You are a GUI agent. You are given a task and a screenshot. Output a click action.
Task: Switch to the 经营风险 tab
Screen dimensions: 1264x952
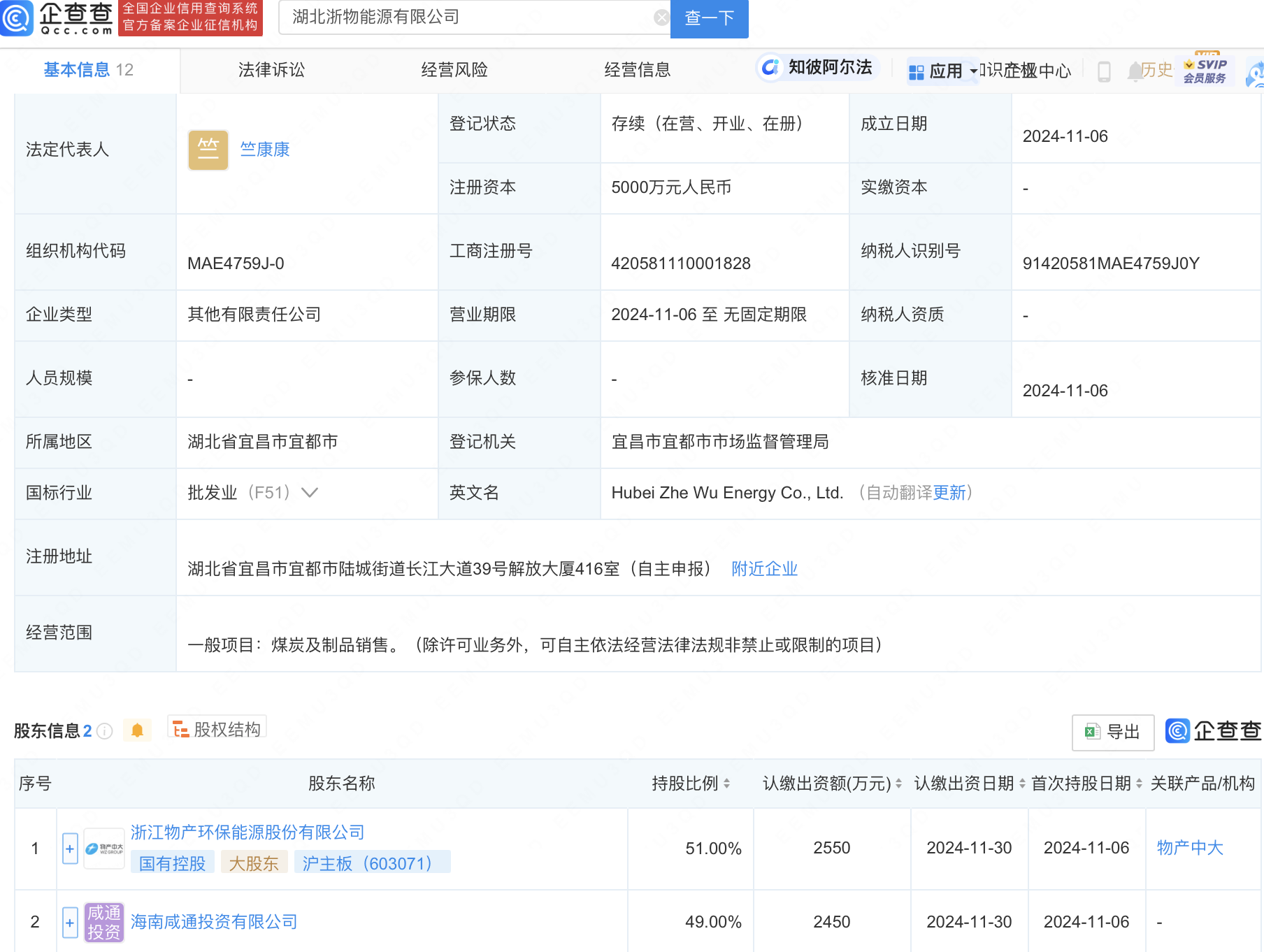(454, 70)
